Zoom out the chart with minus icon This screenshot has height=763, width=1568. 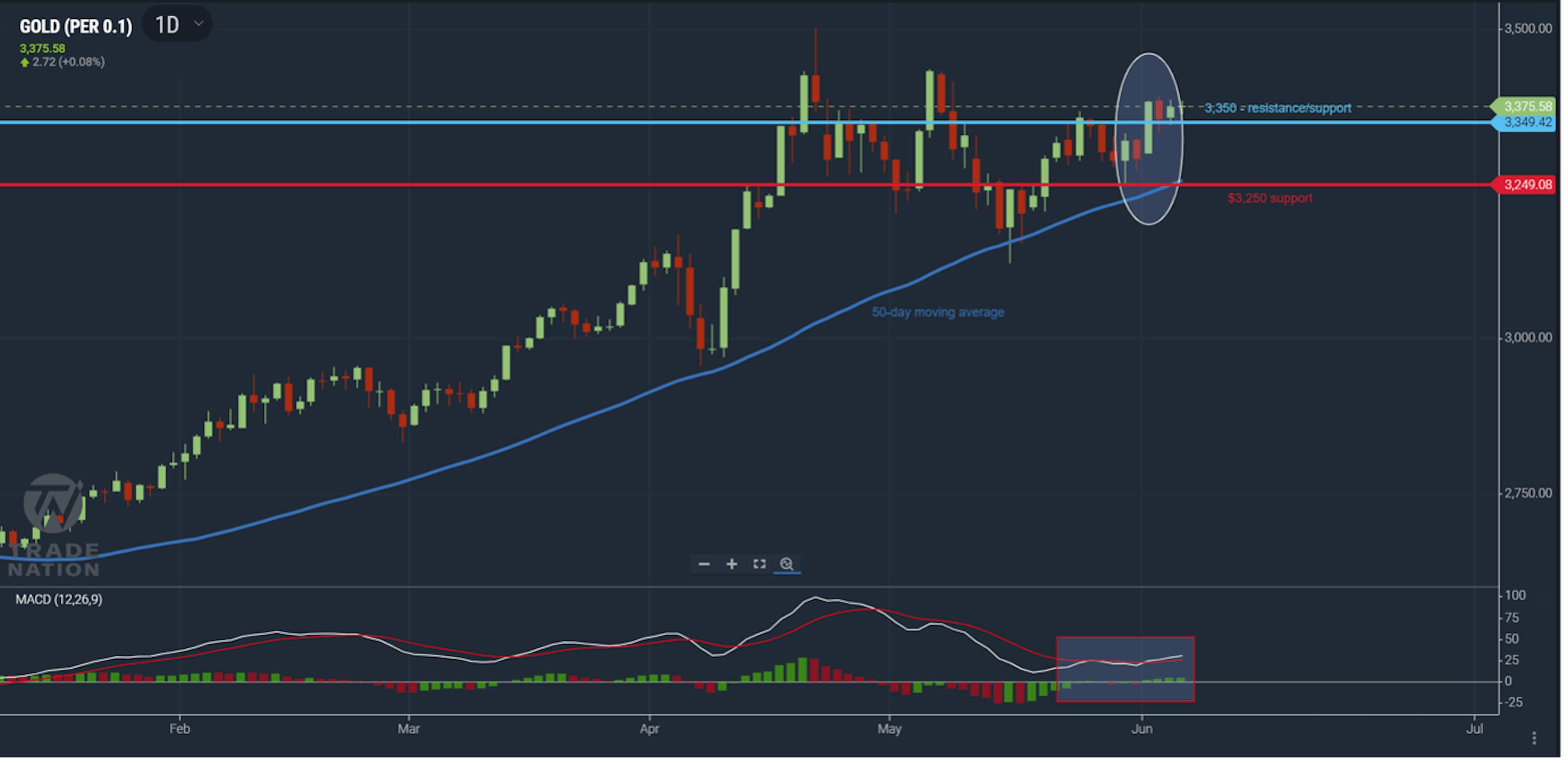(704, 564)
